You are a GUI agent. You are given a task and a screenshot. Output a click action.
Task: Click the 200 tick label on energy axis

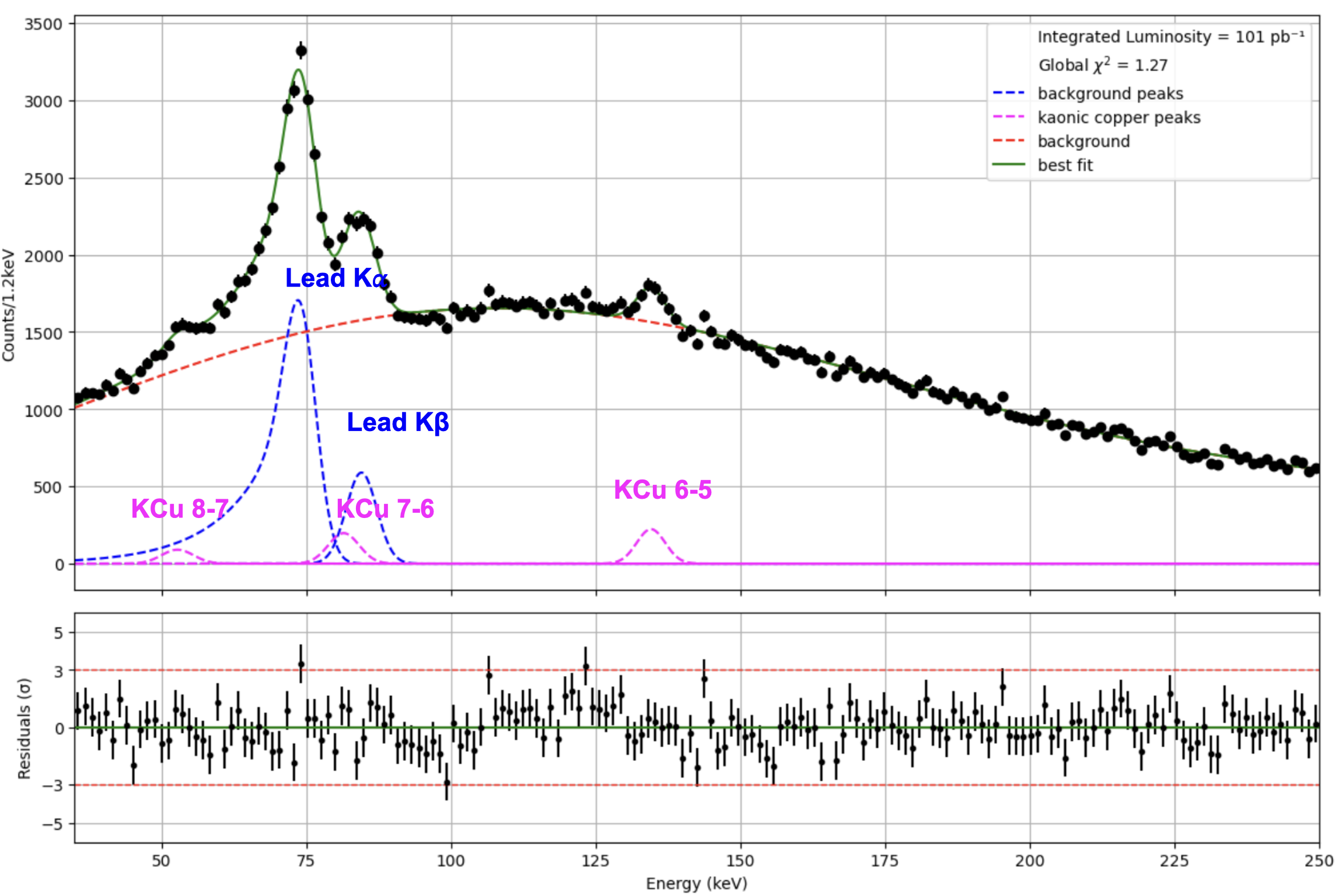1030,860
